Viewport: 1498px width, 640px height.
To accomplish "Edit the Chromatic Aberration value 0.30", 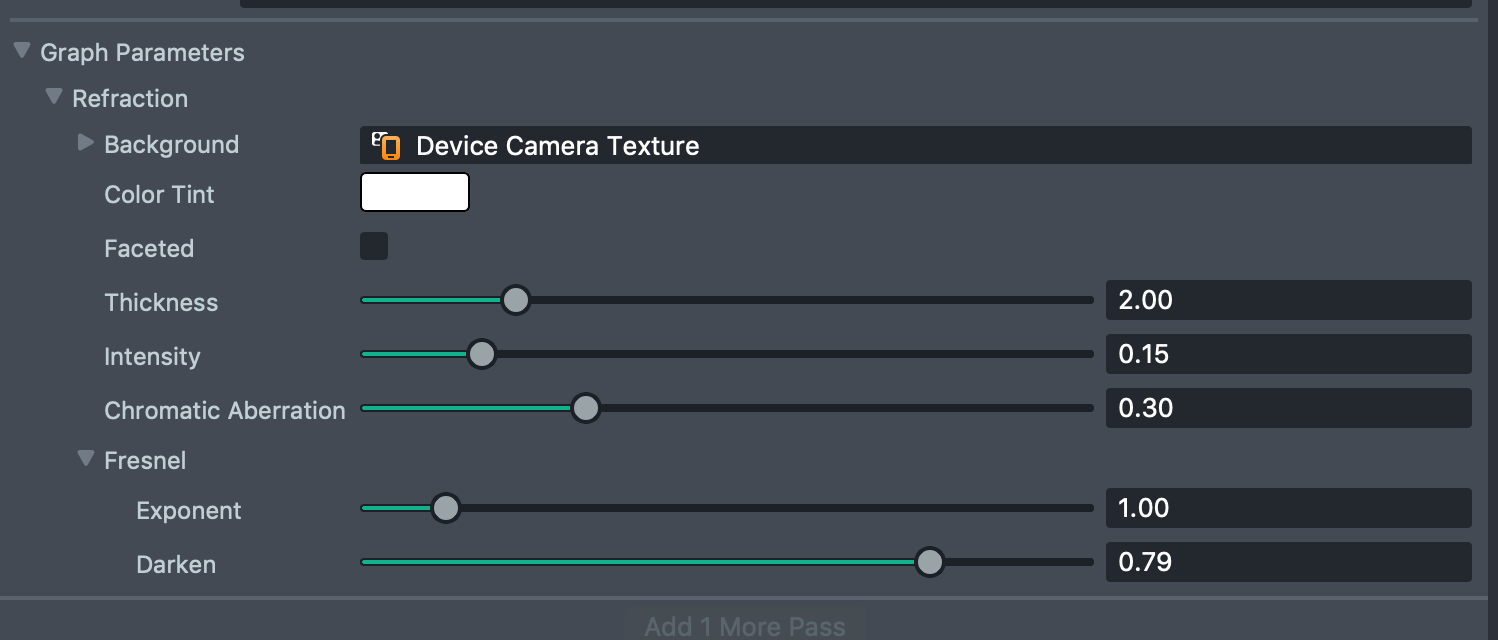I will (1289, 408).
